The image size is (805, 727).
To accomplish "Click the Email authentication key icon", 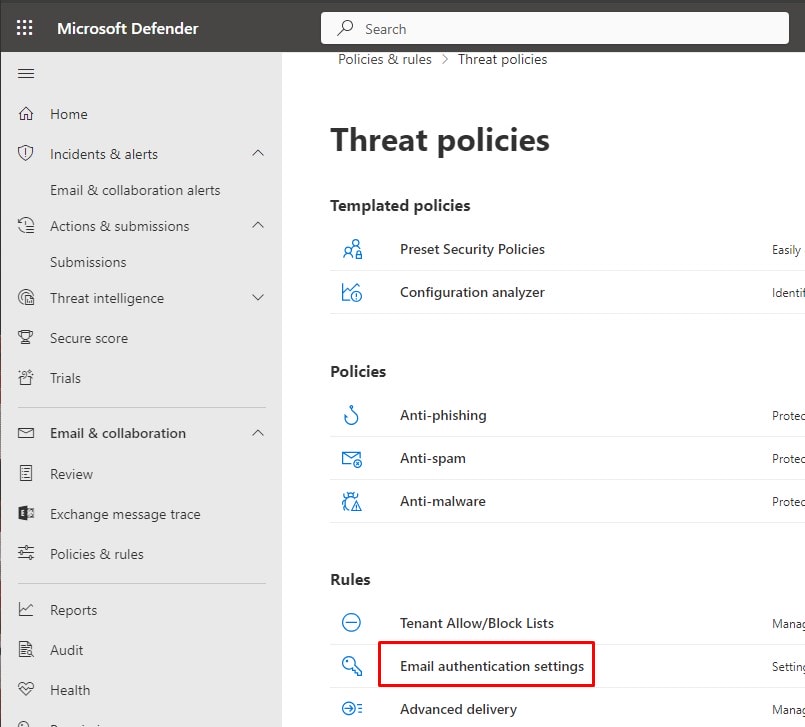I will tap(352, 666).
